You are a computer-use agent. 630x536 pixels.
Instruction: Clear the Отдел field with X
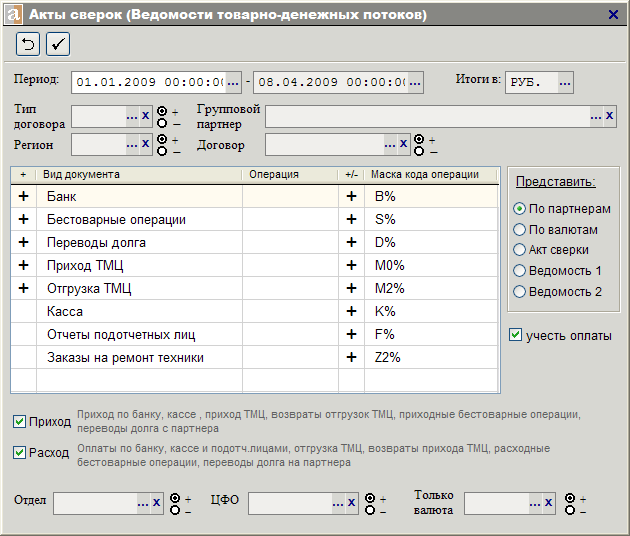tap(156, 503)
